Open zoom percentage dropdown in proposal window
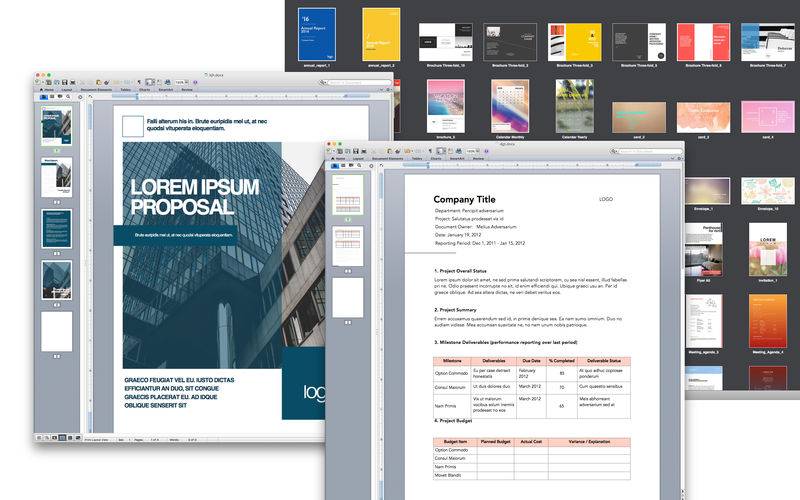The width and height of the screenshot is (800, 500). point(182,83)
